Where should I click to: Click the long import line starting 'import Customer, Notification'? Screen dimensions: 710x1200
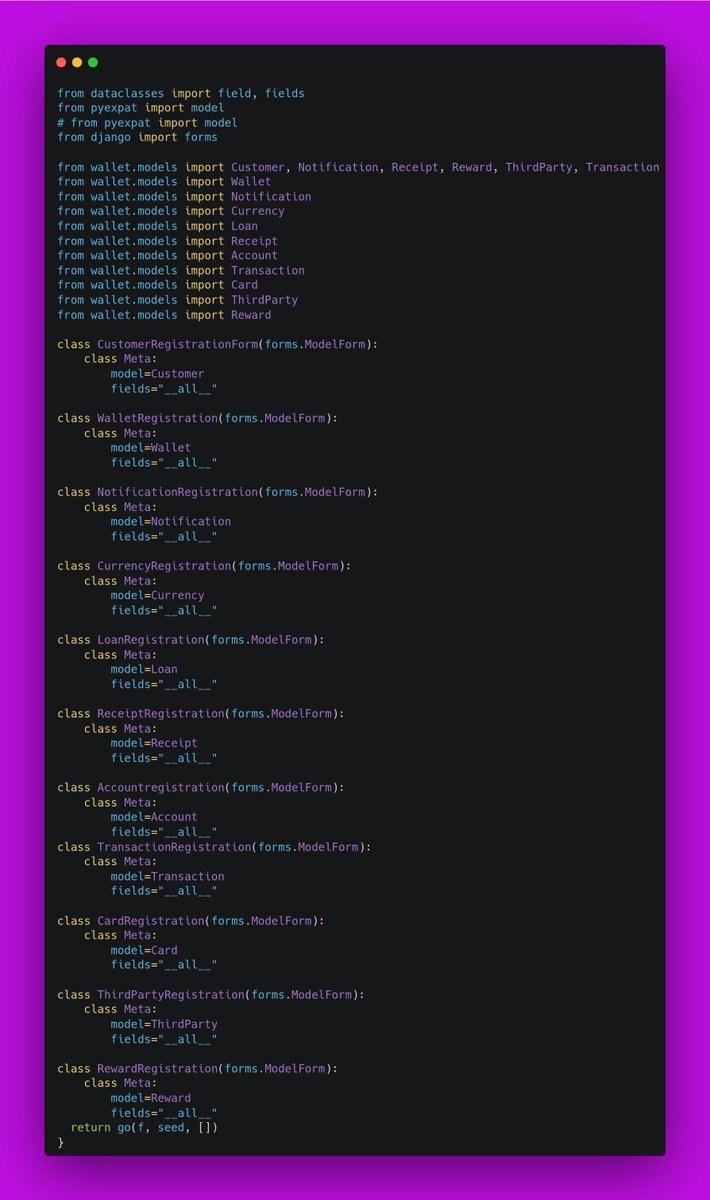coord(358,167)
